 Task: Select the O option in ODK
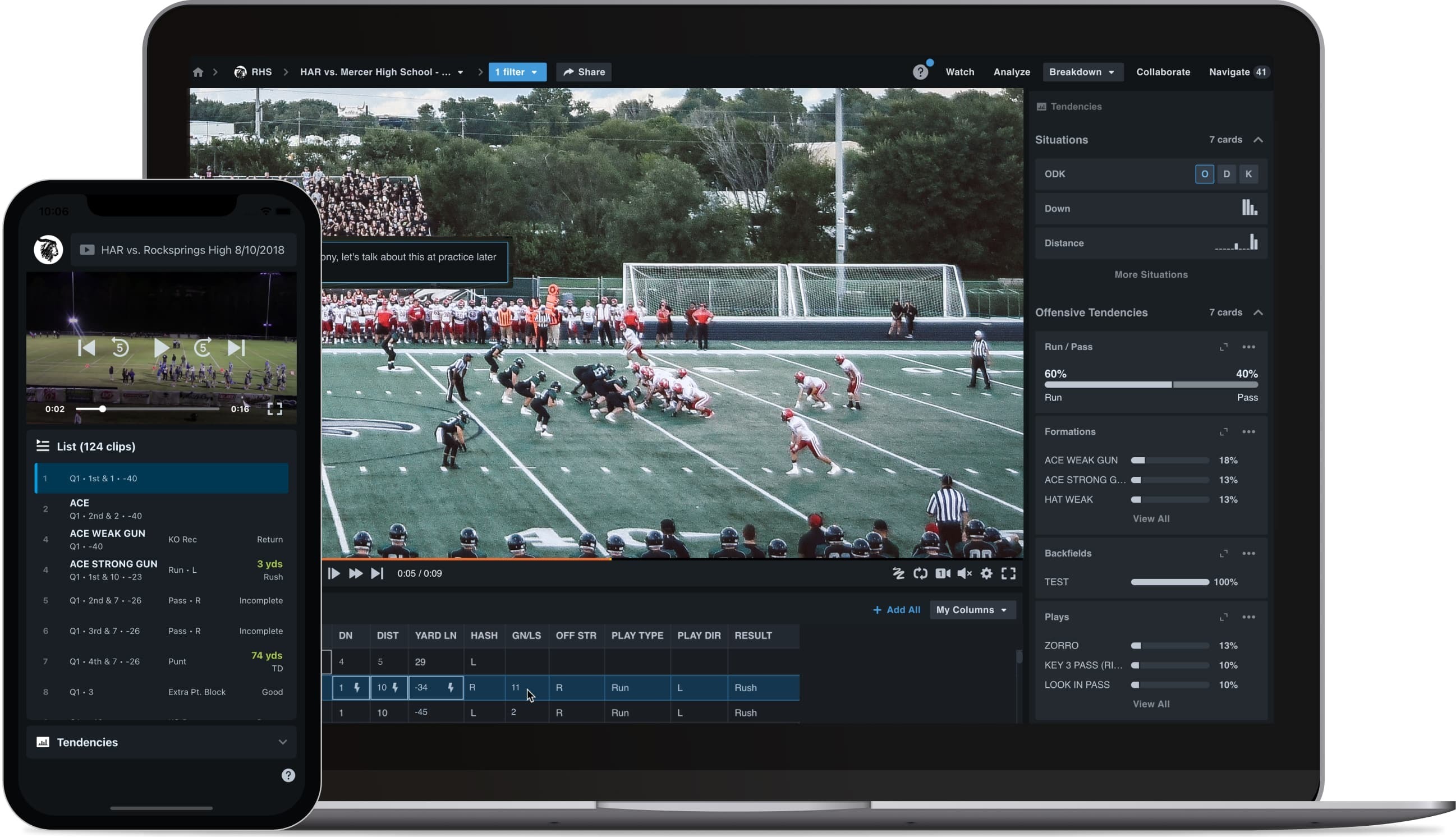[x=1204, y=173]
